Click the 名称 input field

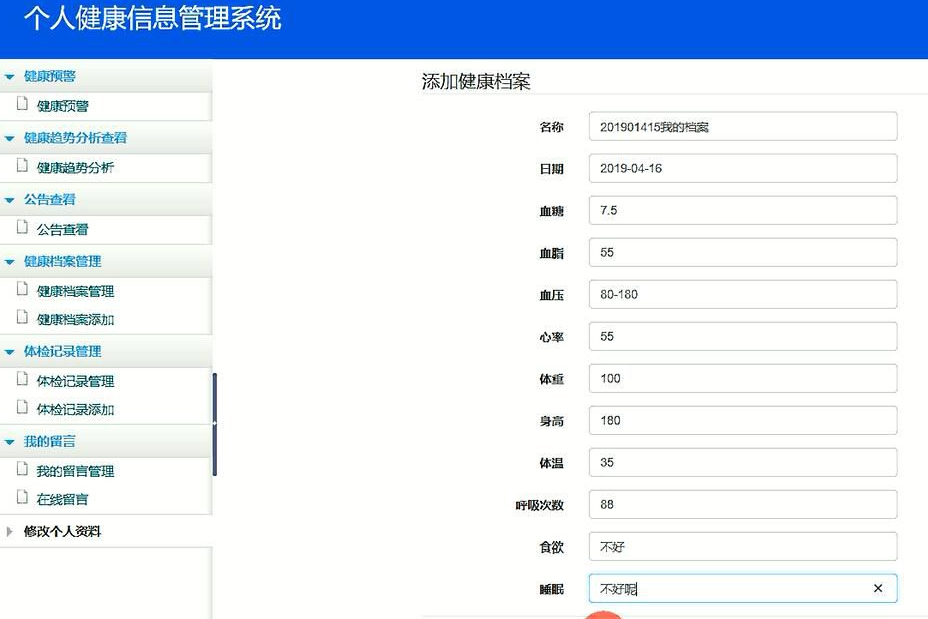[743, 127]
